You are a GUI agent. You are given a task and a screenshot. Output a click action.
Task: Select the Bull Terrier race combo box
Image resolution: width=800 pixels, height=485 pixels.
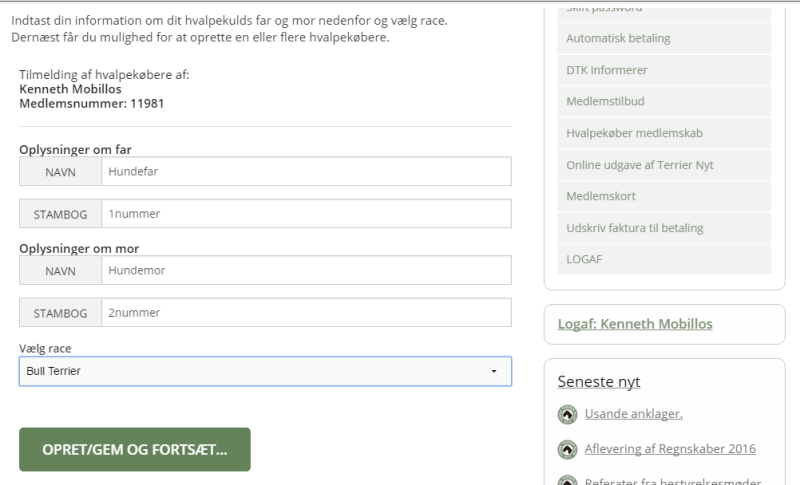[265, 371]
